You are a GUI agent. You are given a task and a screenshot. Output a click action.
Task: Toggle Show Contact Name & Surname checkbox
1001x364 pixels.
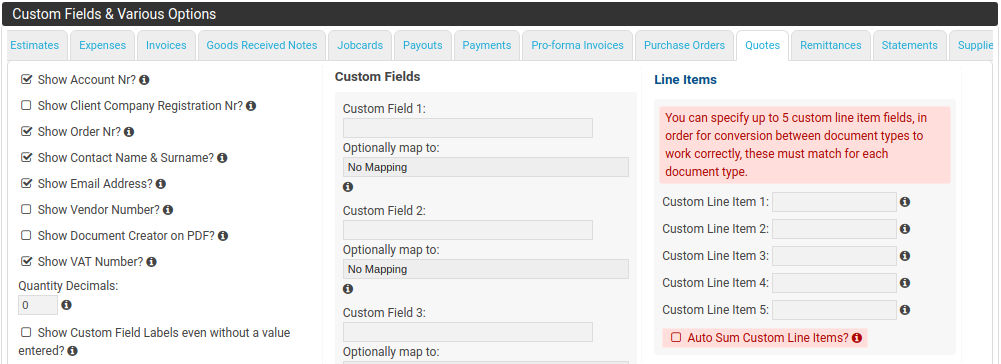click(x=26, y=157)
